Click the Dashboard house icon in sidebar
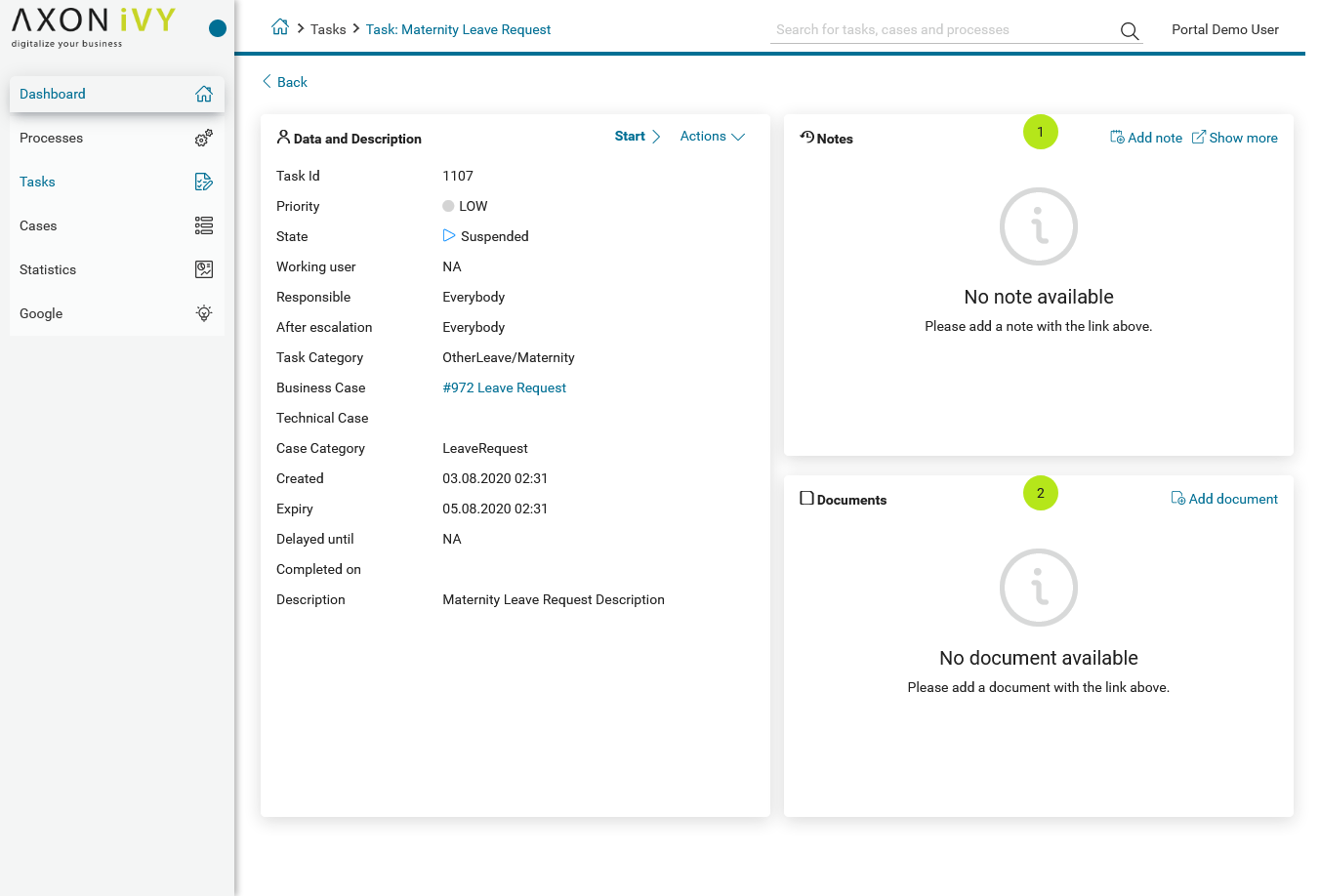The height and width of the screenshot is (896, 1320). 204,94
